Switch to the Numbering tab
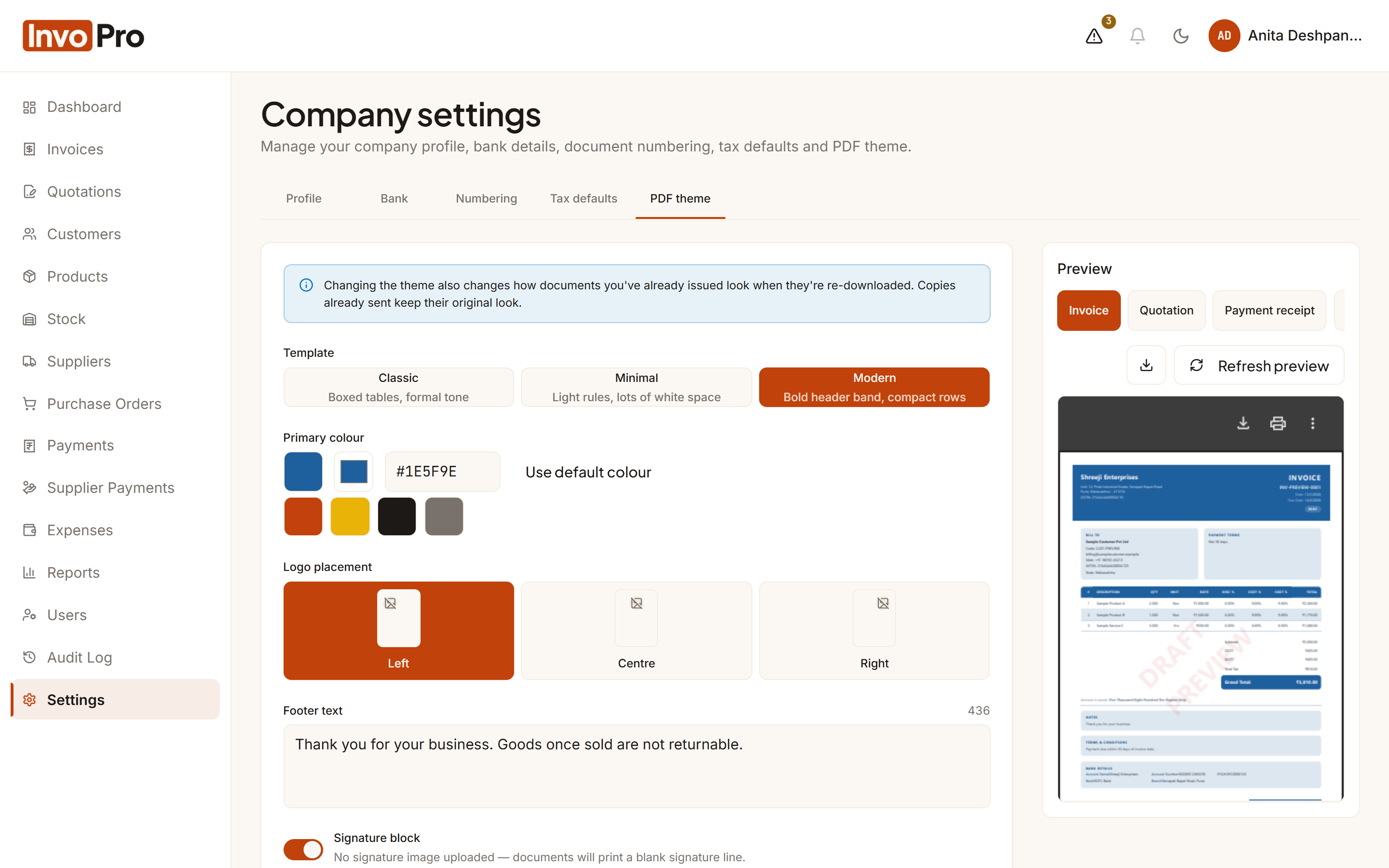This screenshot has height=868, width=1389. (x=486, y=199)
